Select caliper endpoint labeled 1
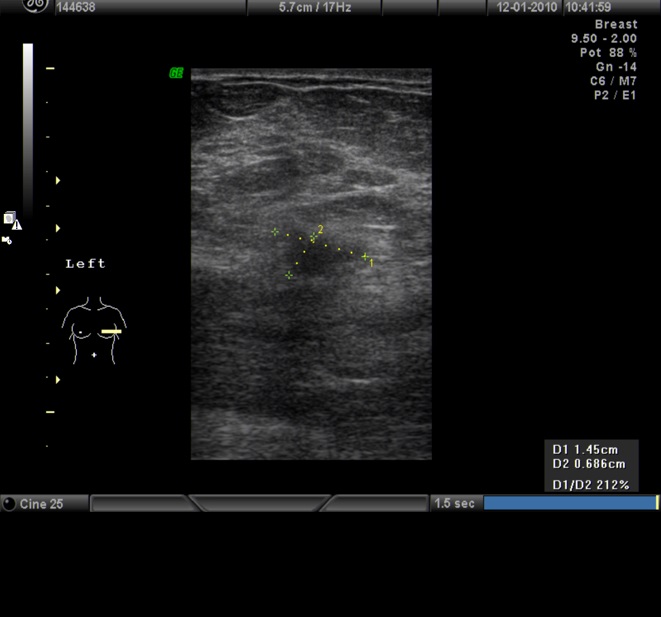This screenshot has height=617, width=661. (366, 257)
